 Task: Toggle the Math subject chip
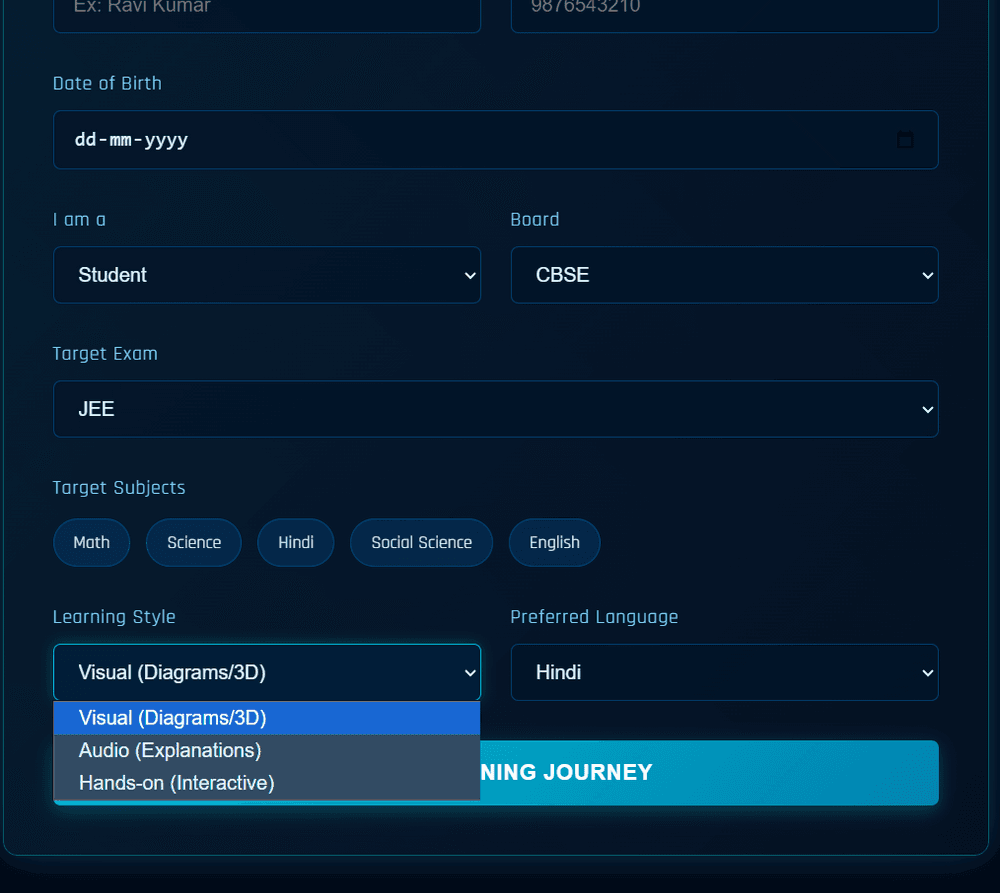92,542
